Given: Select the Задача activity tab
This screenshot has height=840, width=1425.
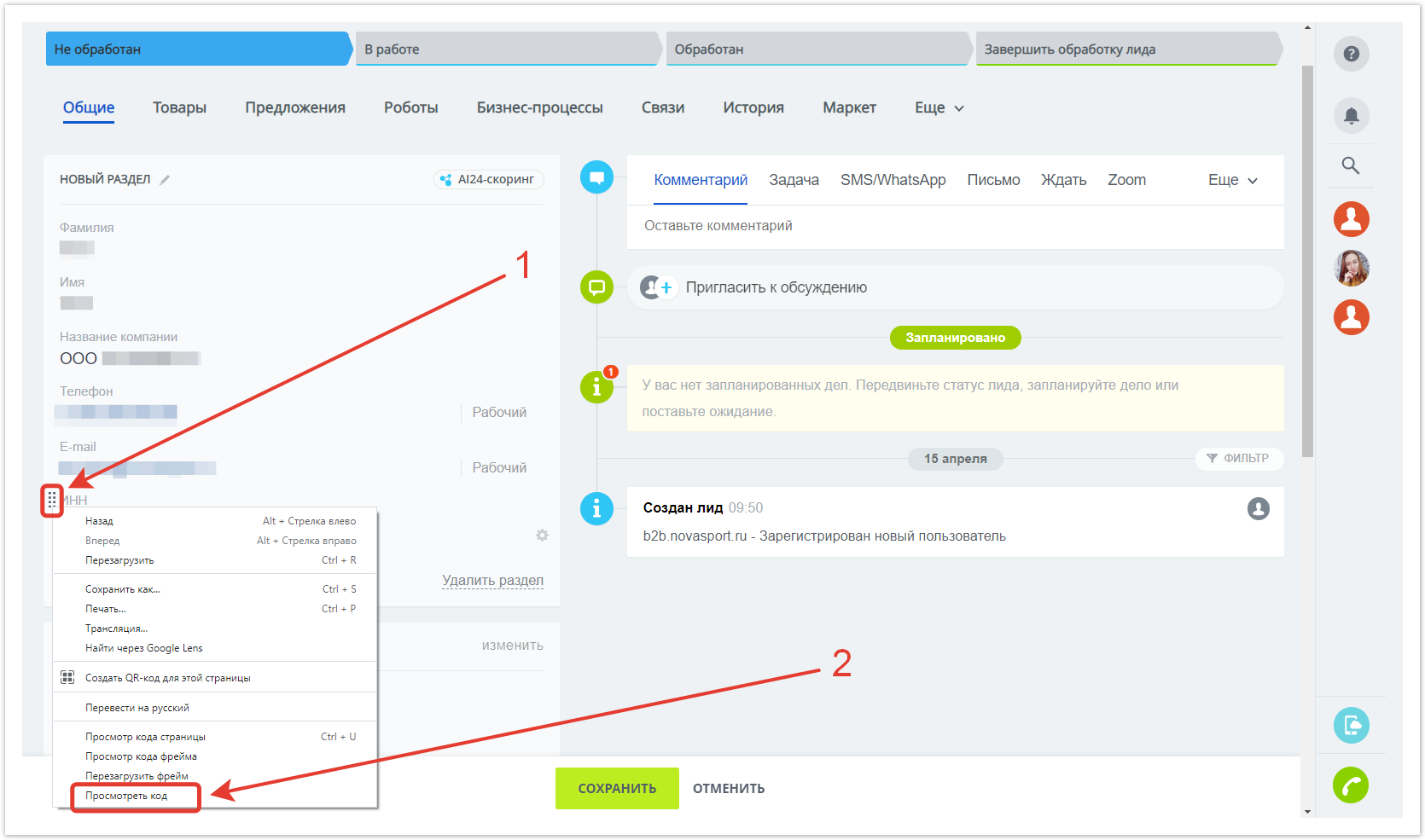Looking at the screenshot, I should point(794,180).
